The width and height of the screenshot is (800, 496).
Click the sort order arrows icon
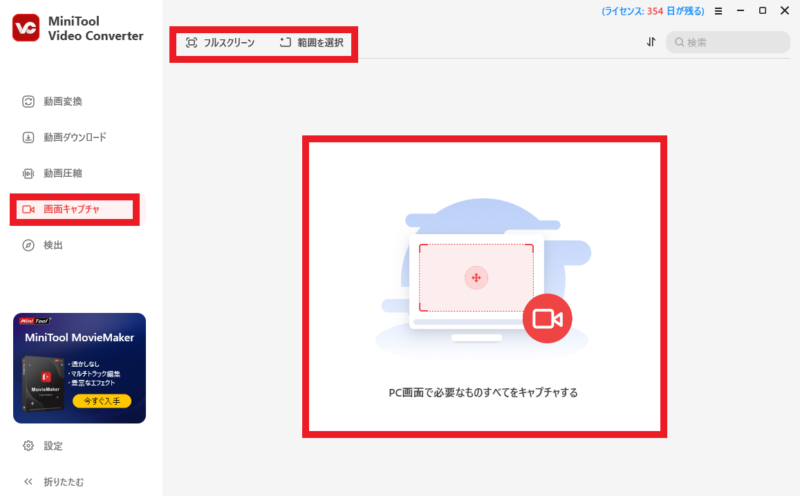point(651,42)
